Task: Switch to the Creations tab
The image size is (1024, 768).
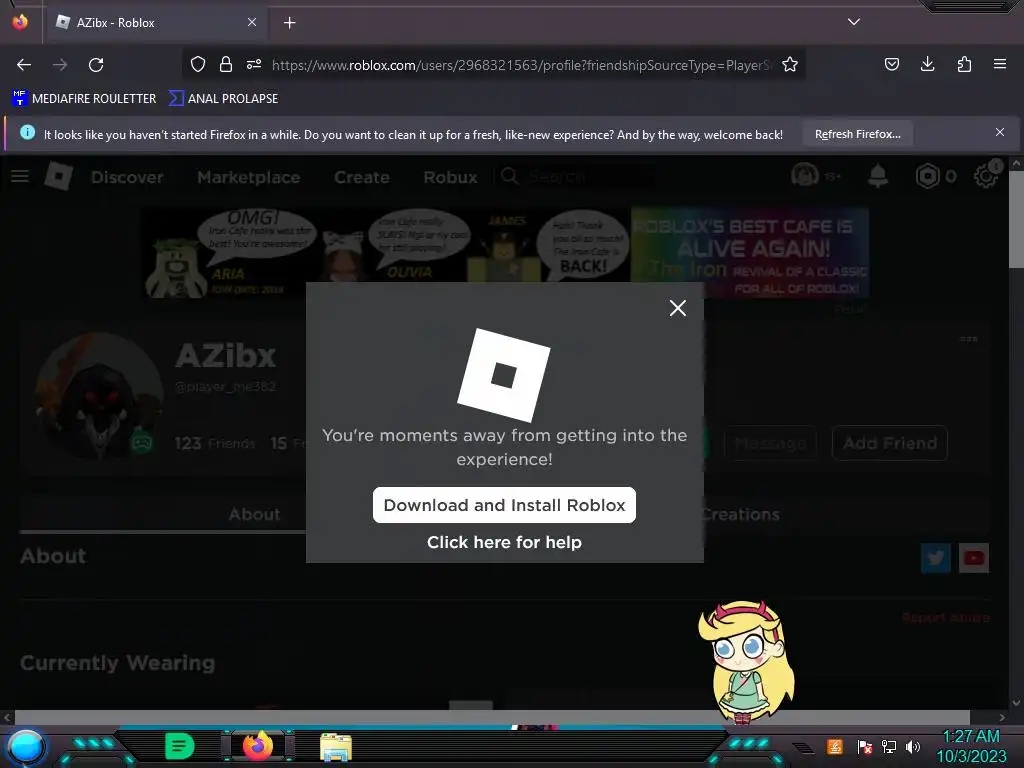Action: pos(741,515)
